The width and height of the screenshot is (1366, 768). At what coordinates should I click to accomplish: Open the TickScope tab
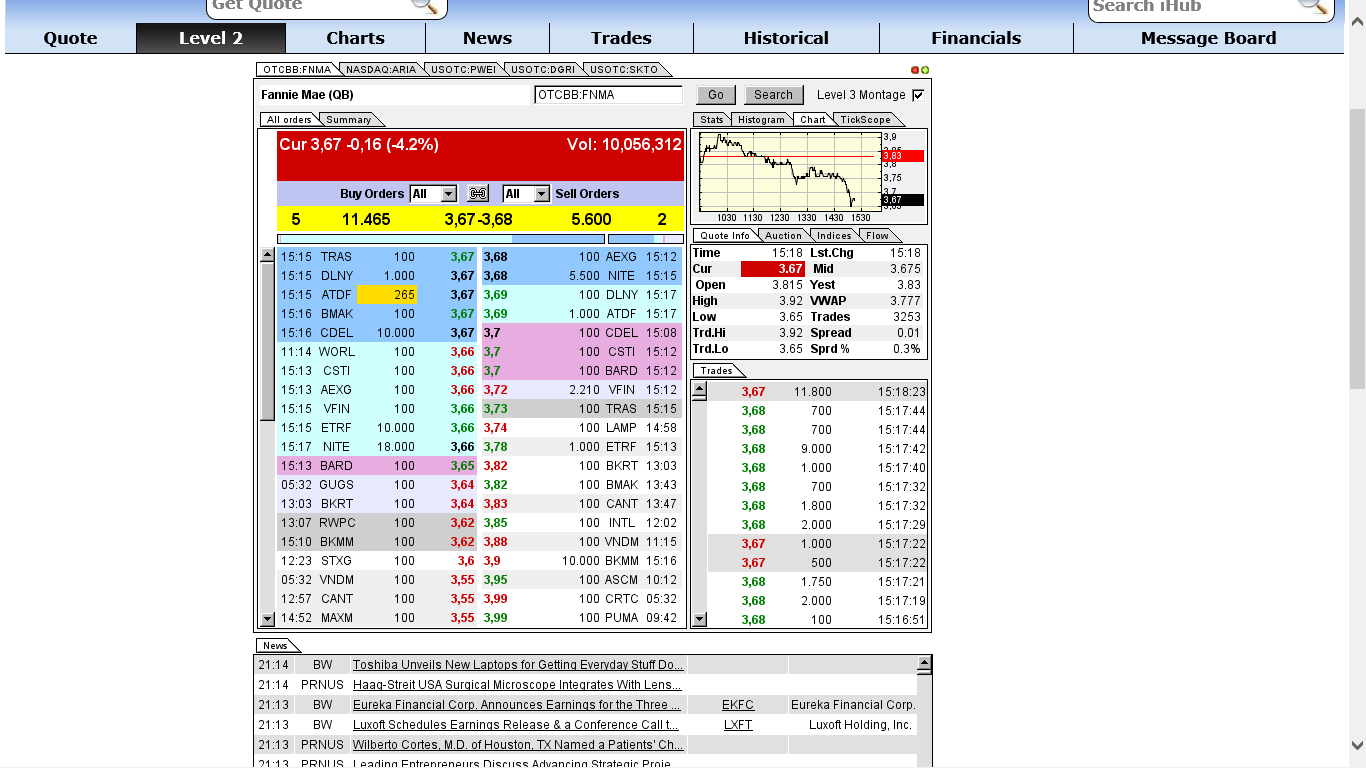click(865, 120)
